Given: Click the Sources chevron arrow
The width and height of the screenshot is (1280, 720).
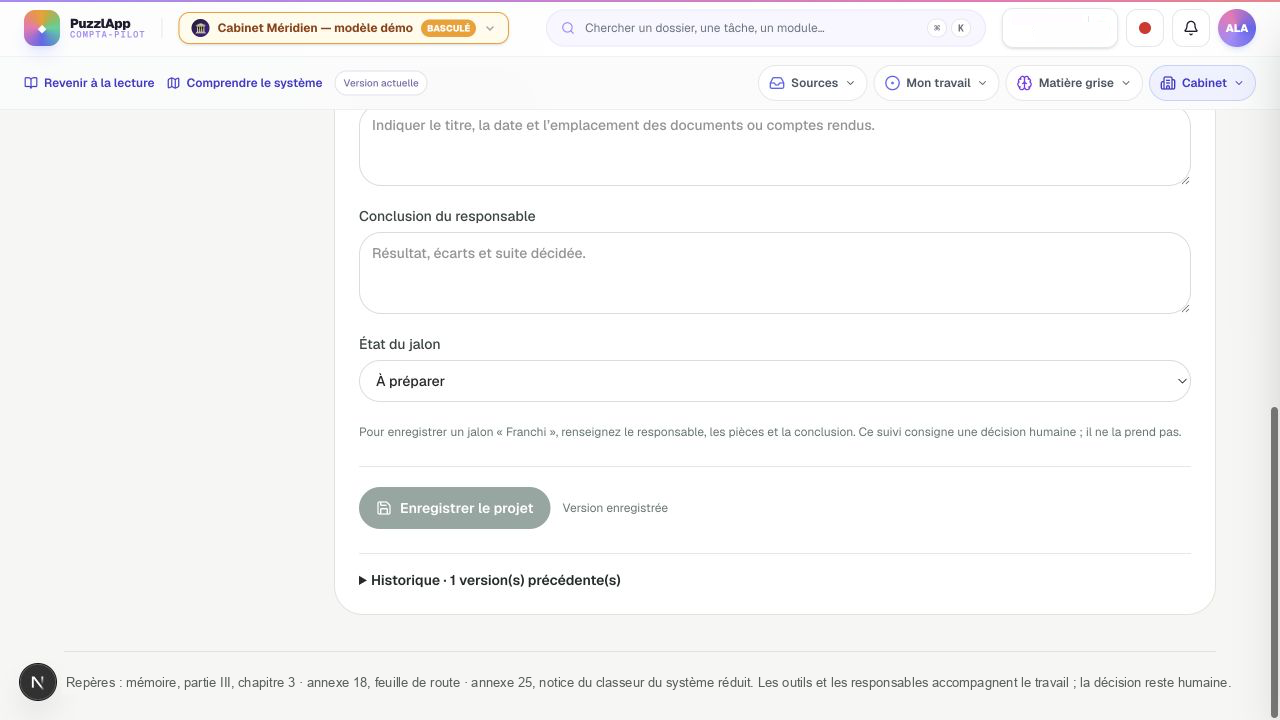Looking at the screenshot, I should [x=851, y=83].
